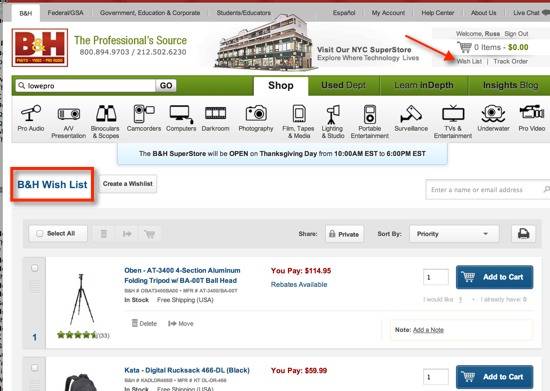This screenshot has width=550, height=391.
Task: Click the Kata Rucksack quantity field
Action: point(436,377)
